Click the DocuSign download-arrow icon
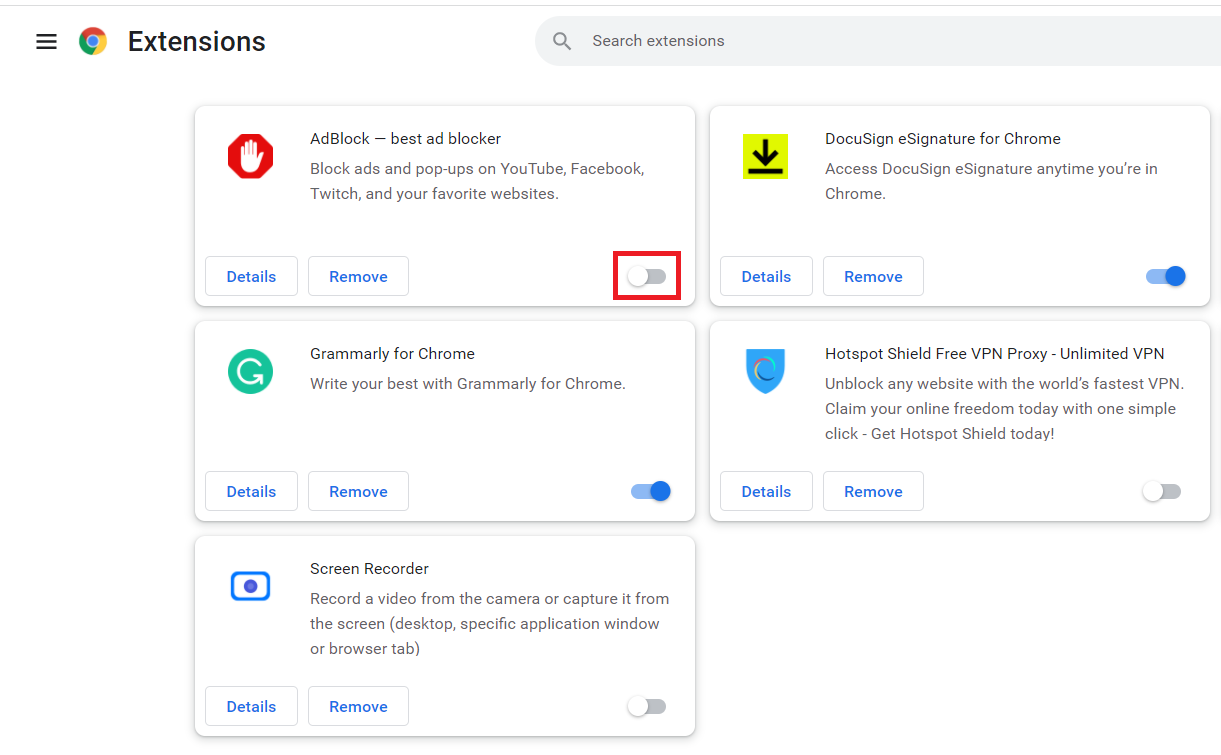The height and width of the screenshot is (755, 1221). point(765,157)
